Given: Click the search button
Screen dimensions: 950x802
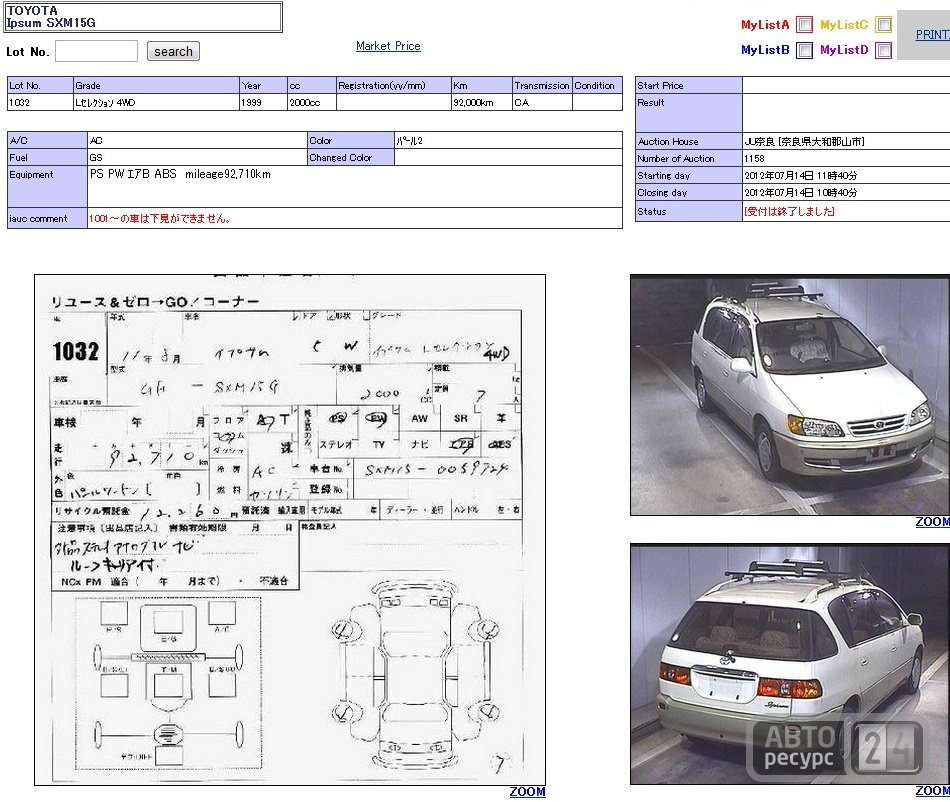Looking at the screenshot, I should pyautogui.click(x=173, y=51).
